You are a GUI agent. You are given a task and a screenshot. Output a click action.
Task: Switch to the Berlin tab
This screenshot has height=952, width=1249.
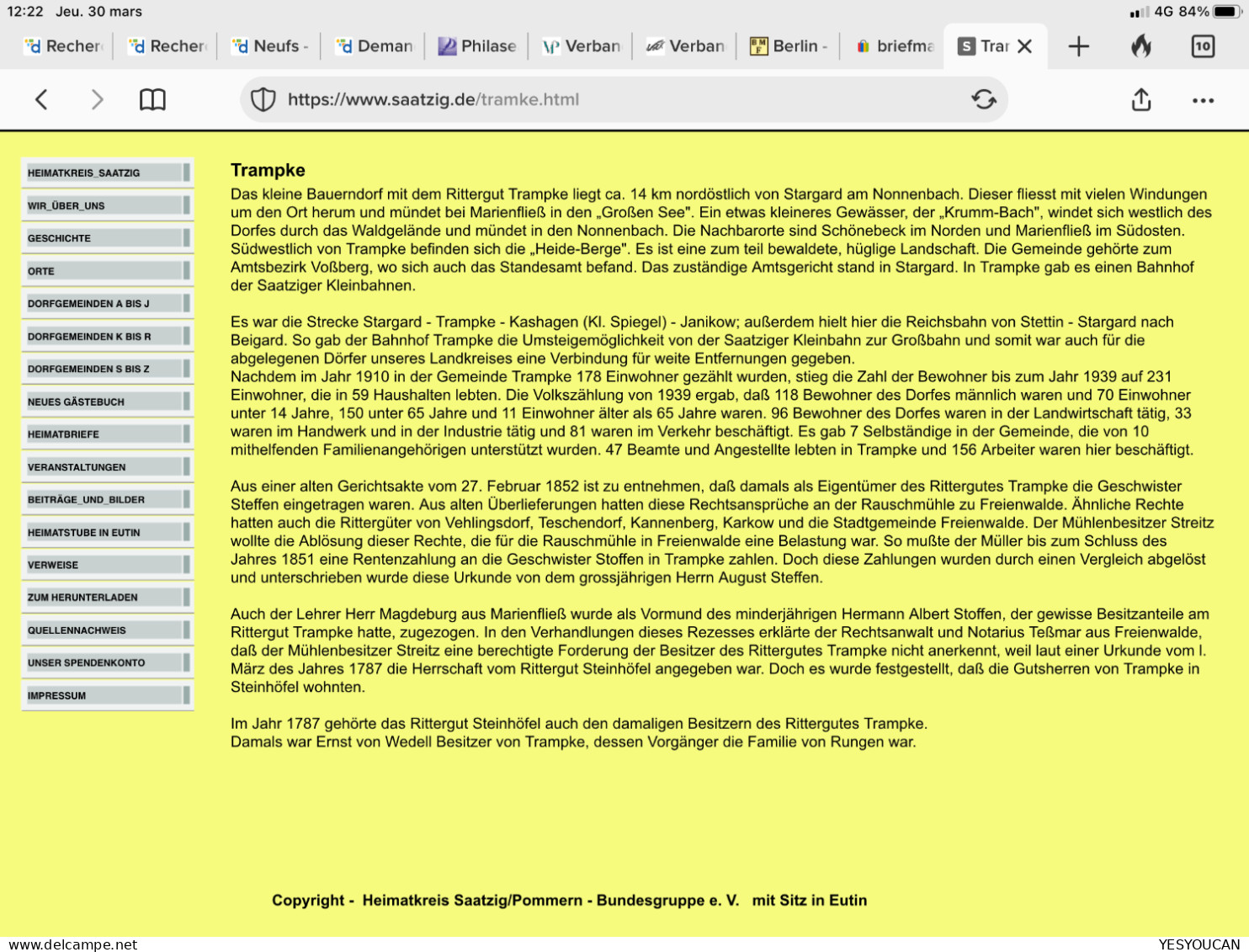click(789, 46)
